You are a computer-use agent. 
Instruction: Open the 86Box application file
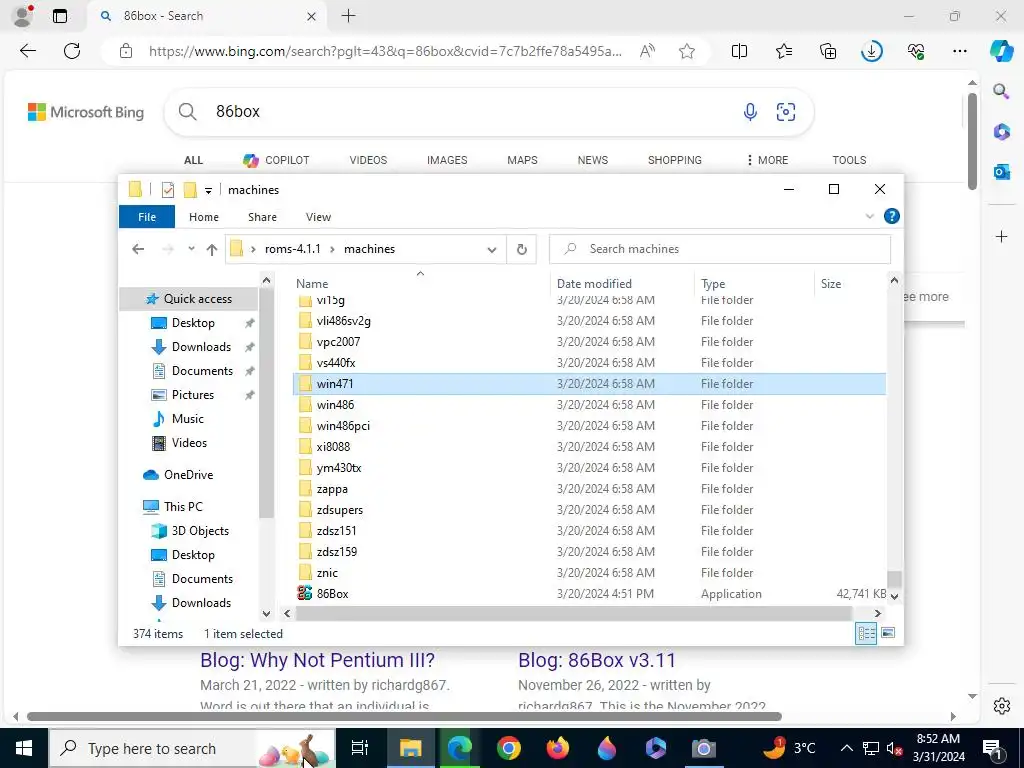(332, 594)
